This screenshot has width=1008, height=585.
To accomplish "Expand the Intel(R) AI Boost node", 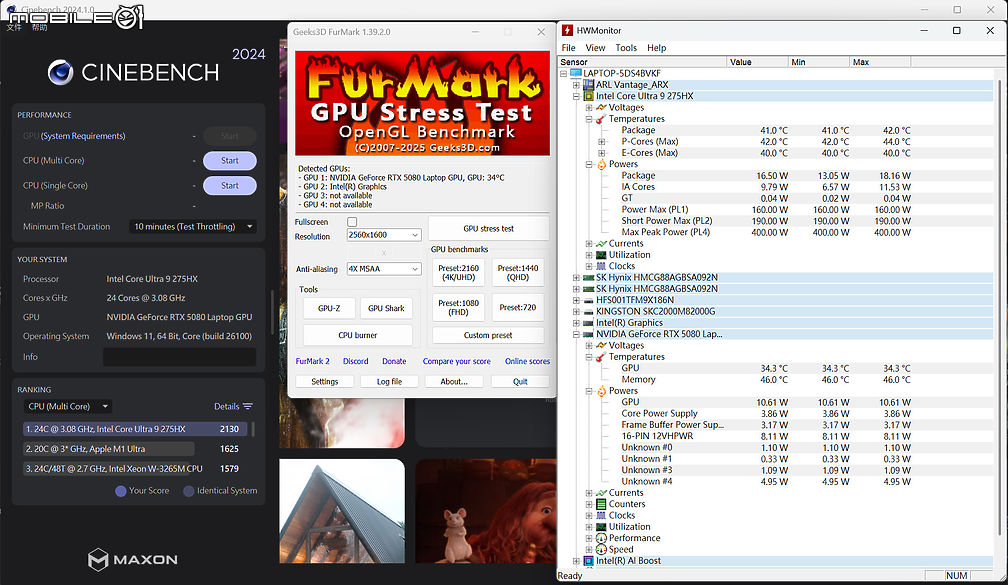I will tap(576, 561).
